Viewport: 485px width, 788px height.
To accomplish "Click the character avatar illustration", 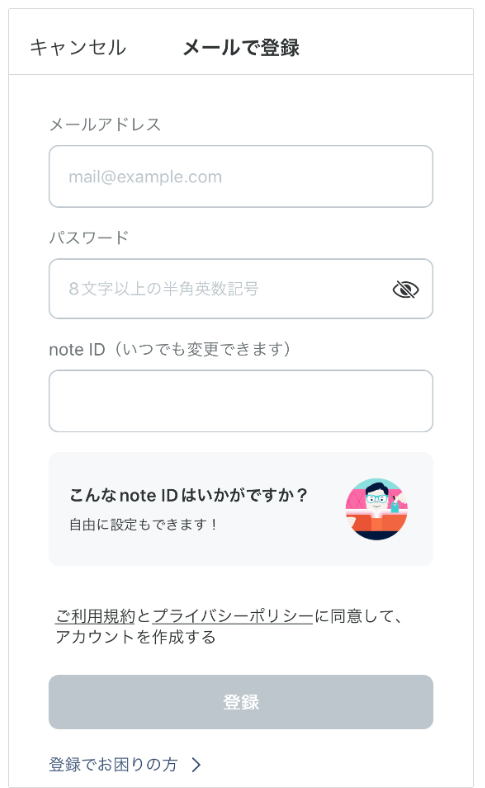I will [377, 509].
